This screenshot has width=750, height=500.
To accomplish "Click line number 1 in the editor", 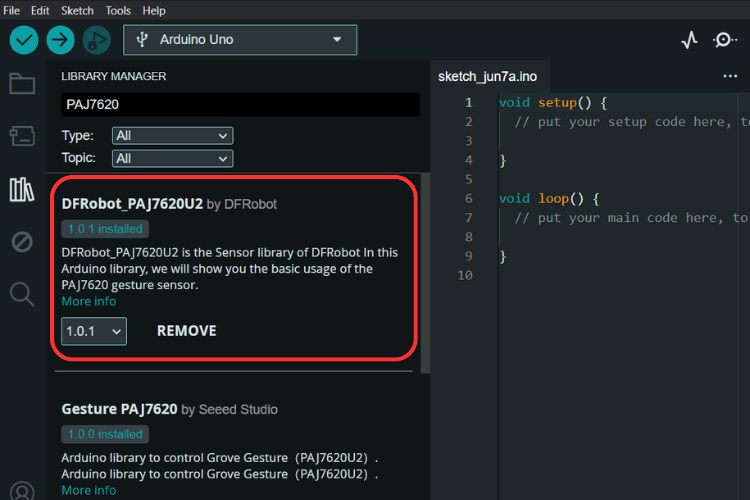I will point(468,103).
